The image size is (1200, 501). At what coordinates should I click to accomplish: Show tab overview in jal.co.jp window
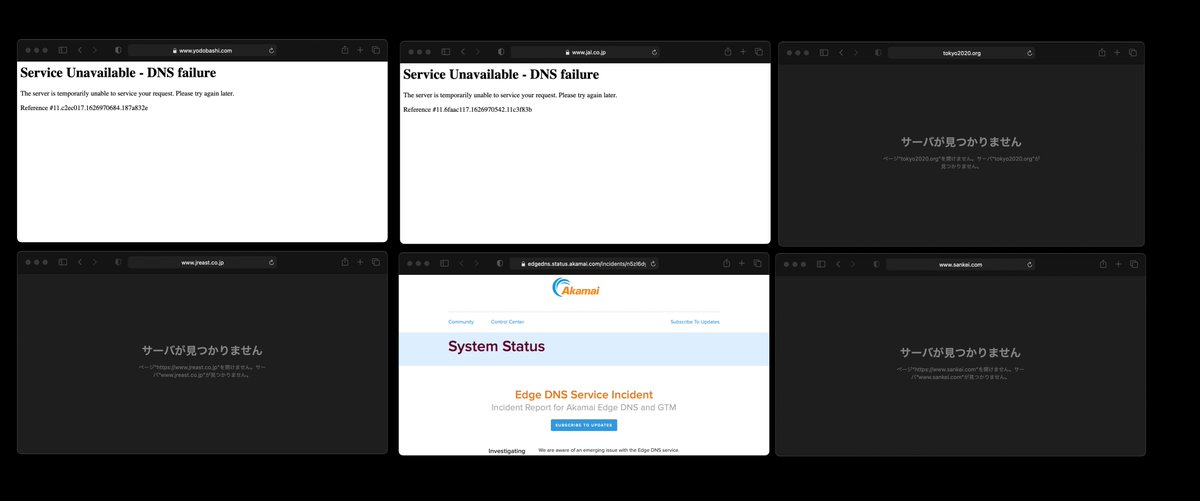759,52
